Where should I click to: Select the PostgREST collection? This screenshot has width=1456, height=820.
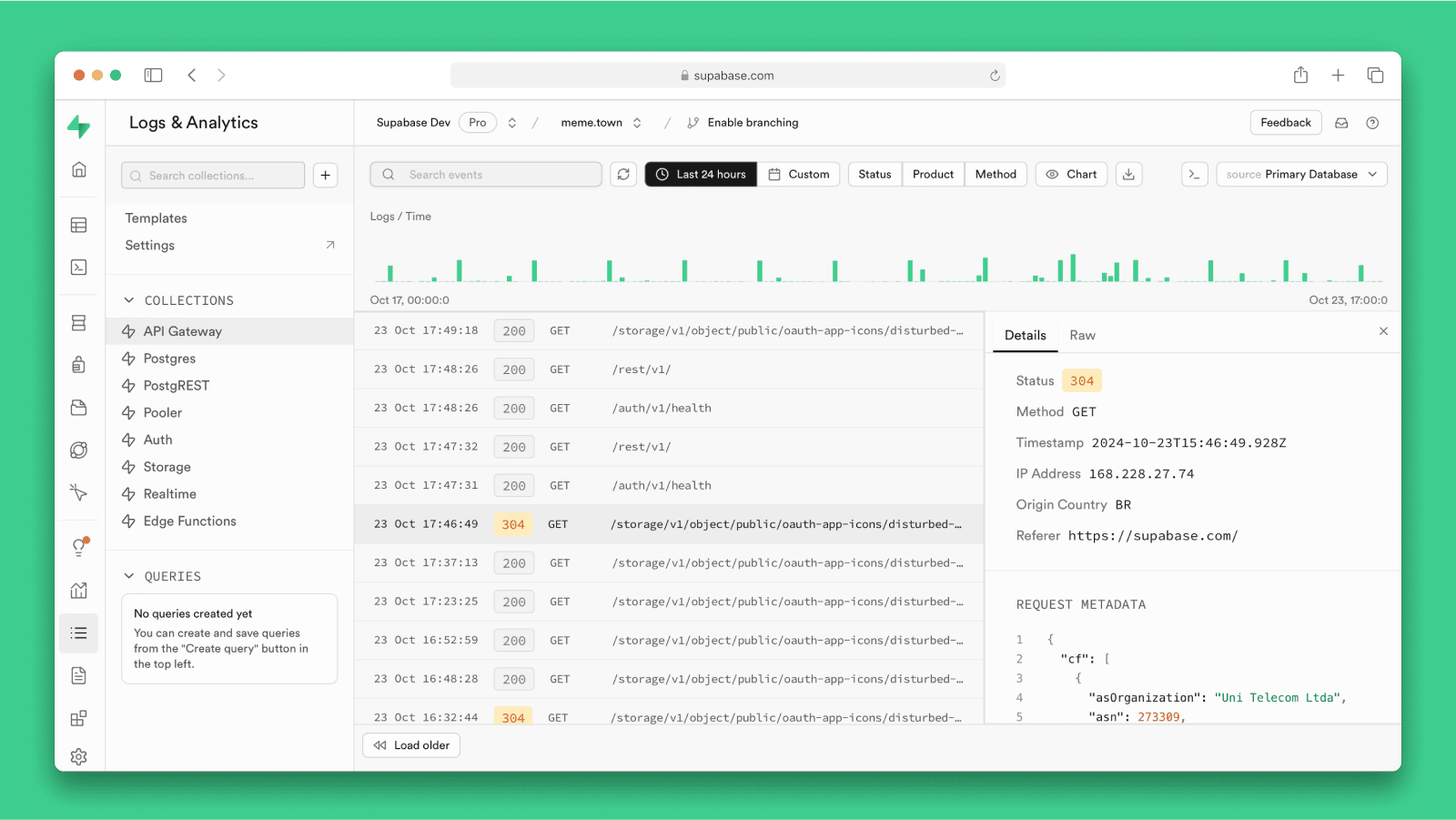[x=229, y=386]
